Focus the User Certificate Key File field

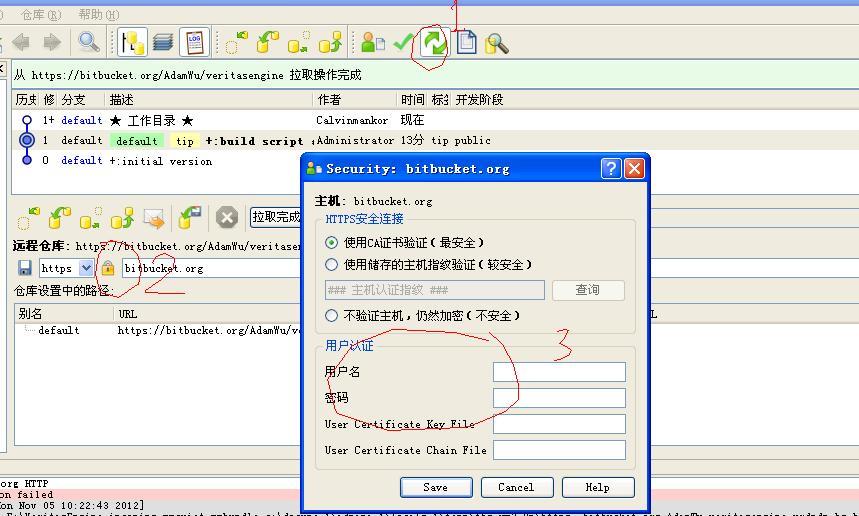(559, 424)
